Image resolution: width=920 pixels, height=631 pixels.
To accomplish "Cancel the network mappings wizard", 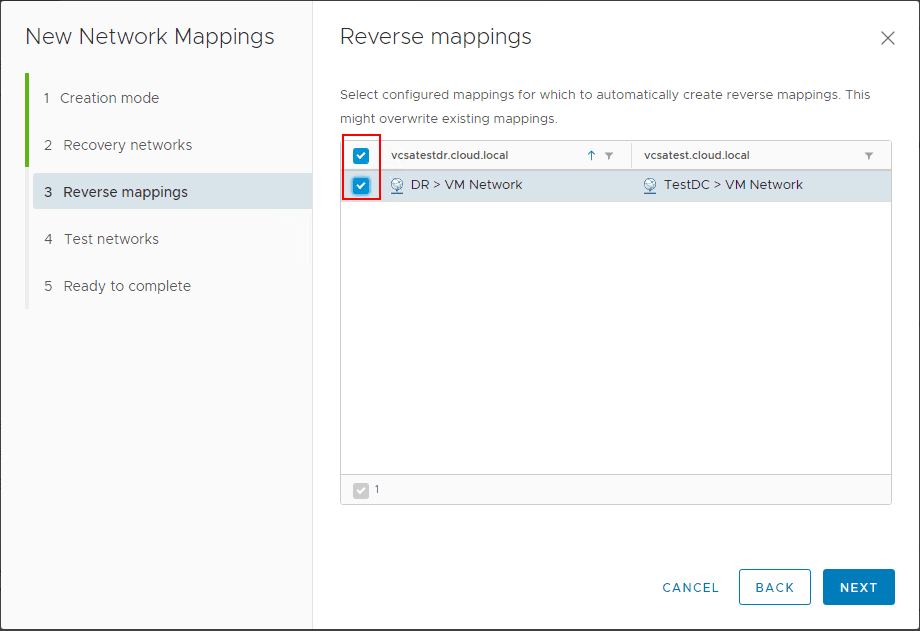I will click(690, 588).
